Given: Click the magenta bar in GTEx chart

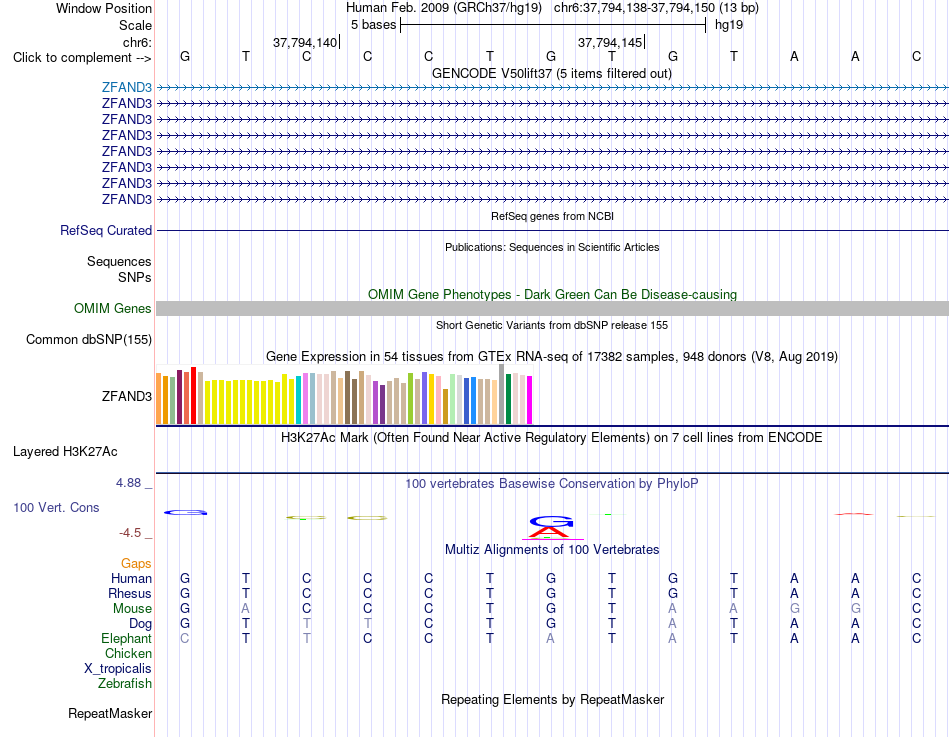Looking at the screenshot, I should pos(529,400).
